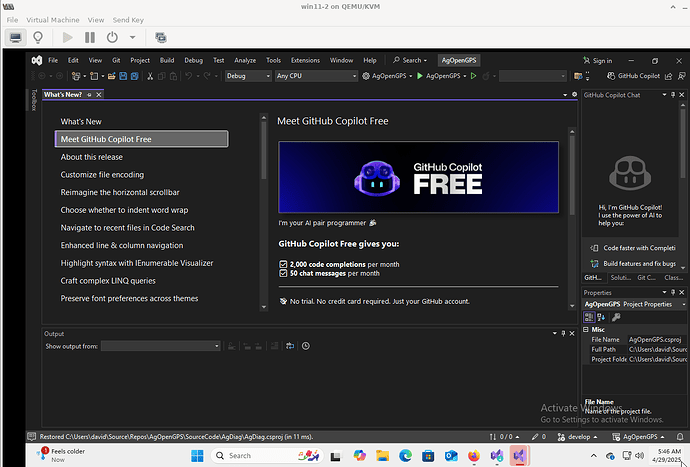The width and height of the screenshot is (690, 467).
Task: Click the Find in Files toolbar icon
Action: (x=579, y=76)
